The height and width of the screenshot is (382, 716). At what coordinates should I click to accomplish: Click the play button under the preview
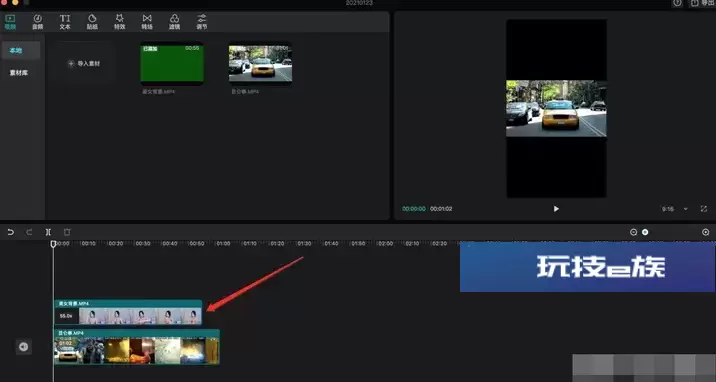(x=556, y=209)
